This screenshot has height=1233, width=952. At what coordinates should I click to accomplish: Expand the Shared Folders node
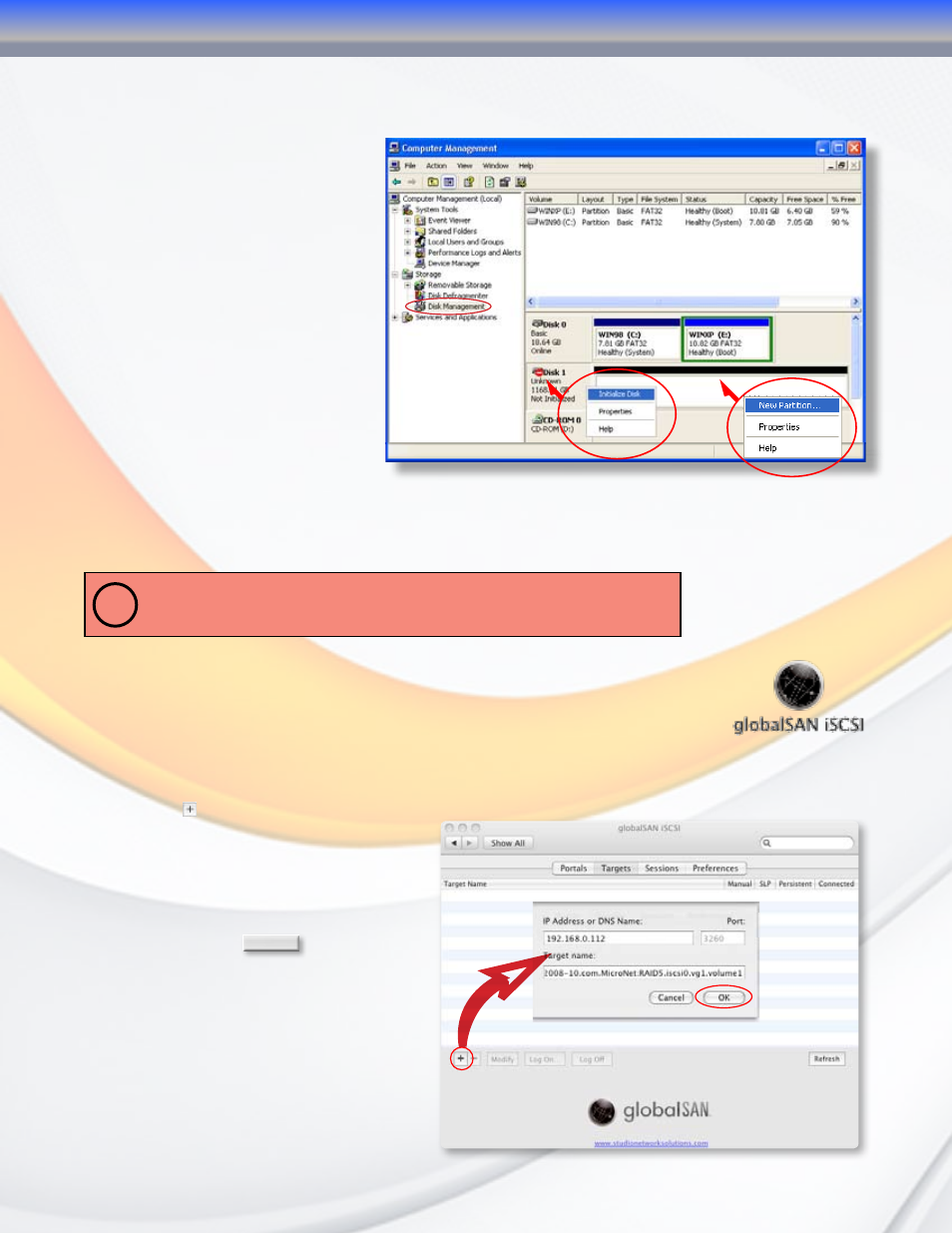(x=407, y=232)
